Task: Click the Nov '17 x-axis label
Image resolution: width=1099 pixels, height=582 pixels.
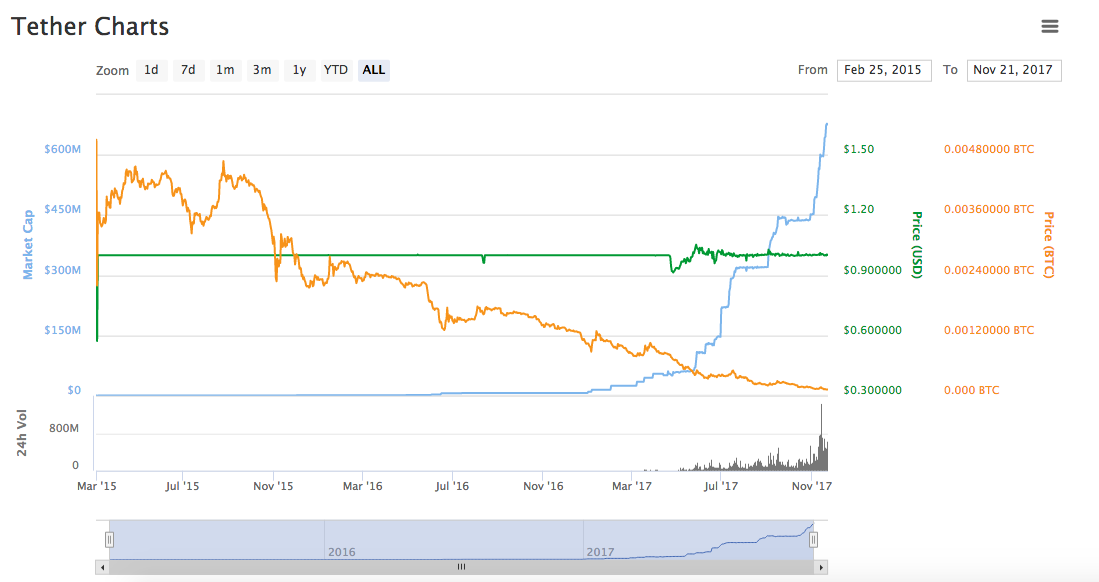Action: tap(812, 486)
